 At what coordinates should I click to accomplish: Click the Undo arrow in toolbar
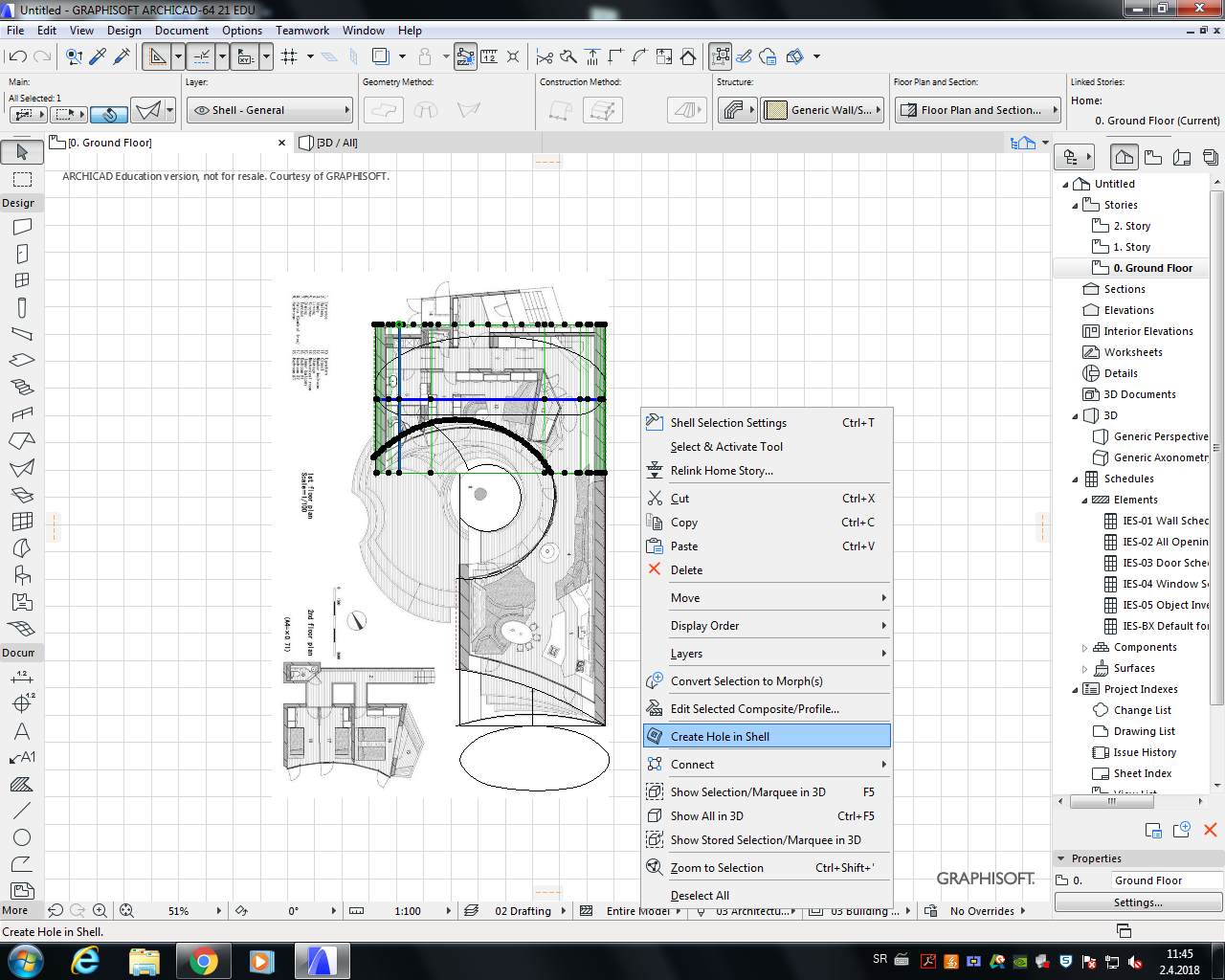[x=17, y=56]
